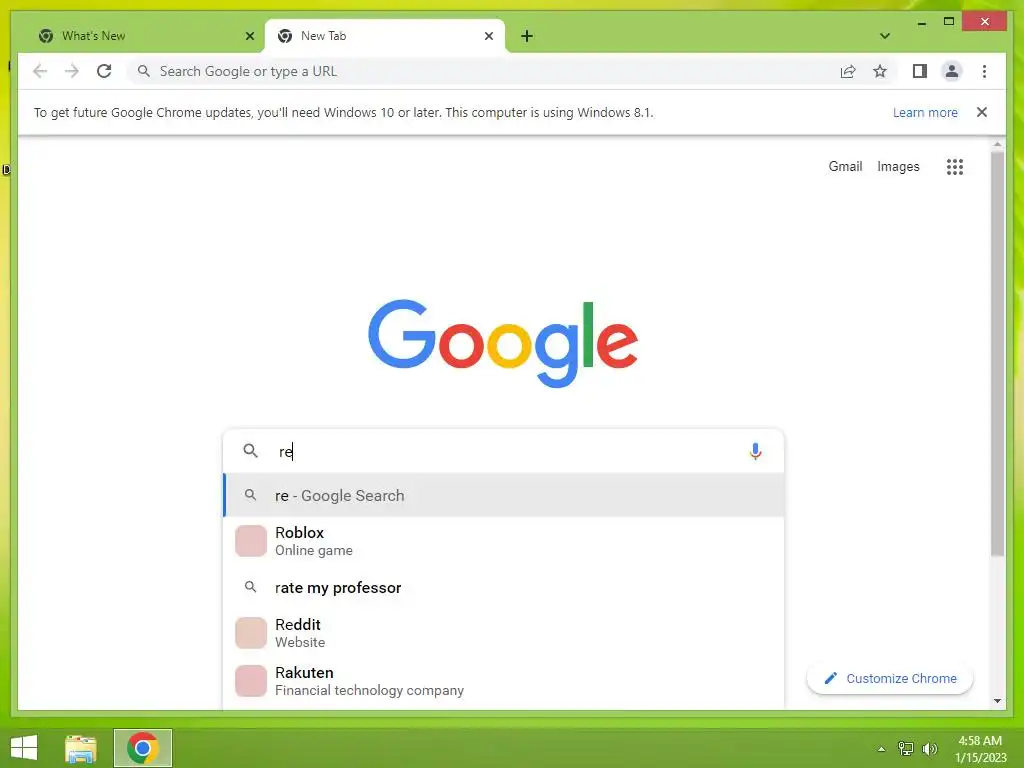Screen dimensions: 1024x768
Task: Pick the Rakuten suggestion
Action: [x=503, y=681]
